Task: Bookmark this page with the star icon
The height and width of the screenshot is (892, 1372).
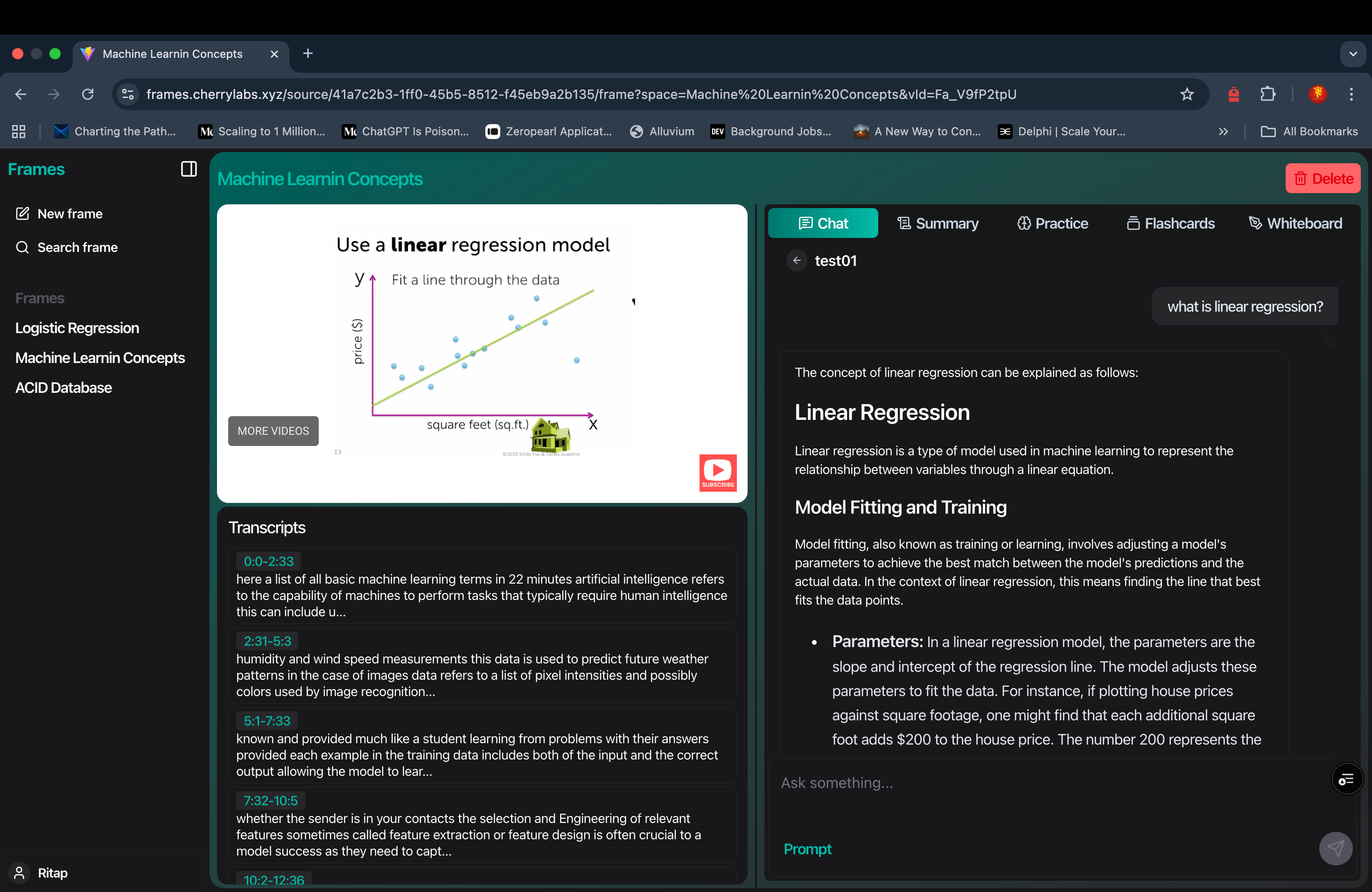Action: (1186, 94)
